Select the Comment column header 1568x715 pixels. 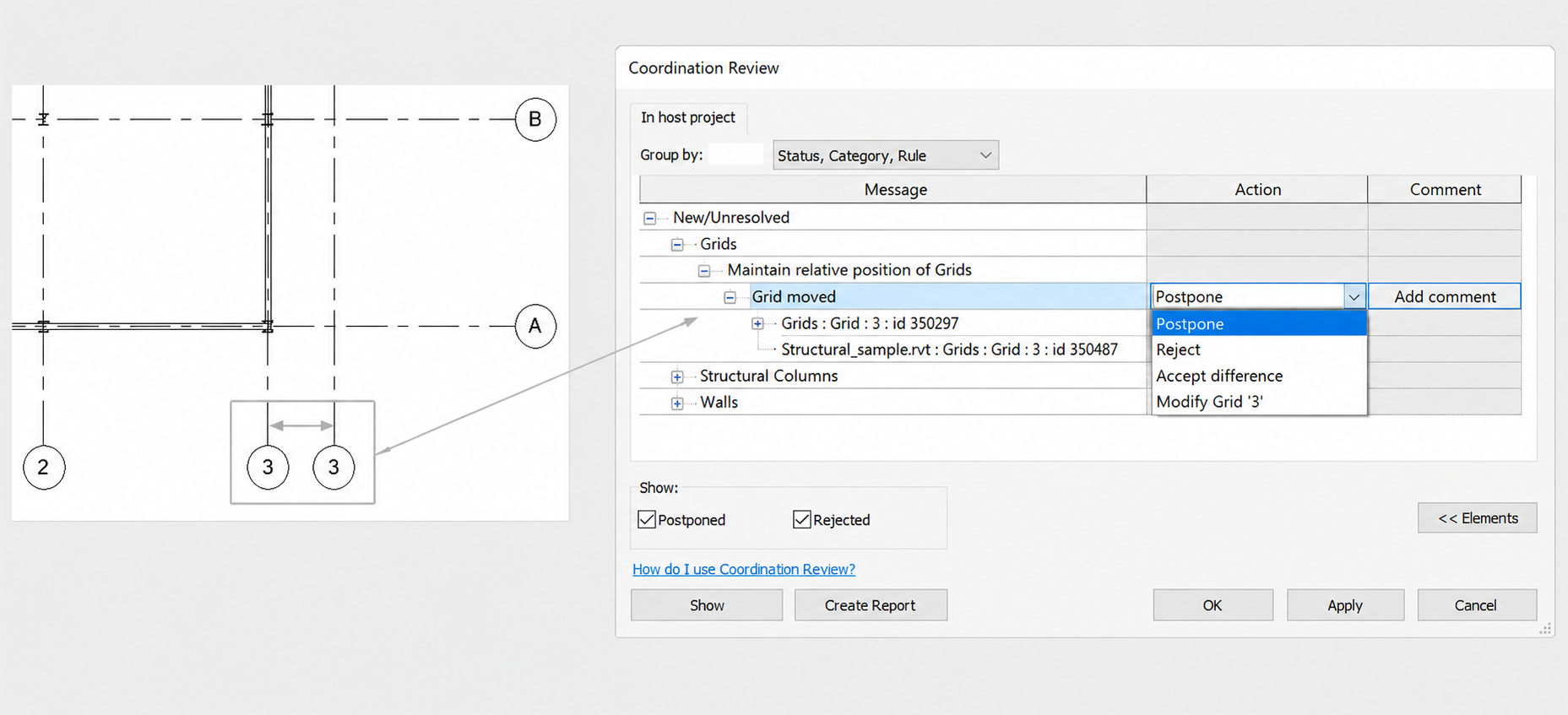(x=1445, y=189)
